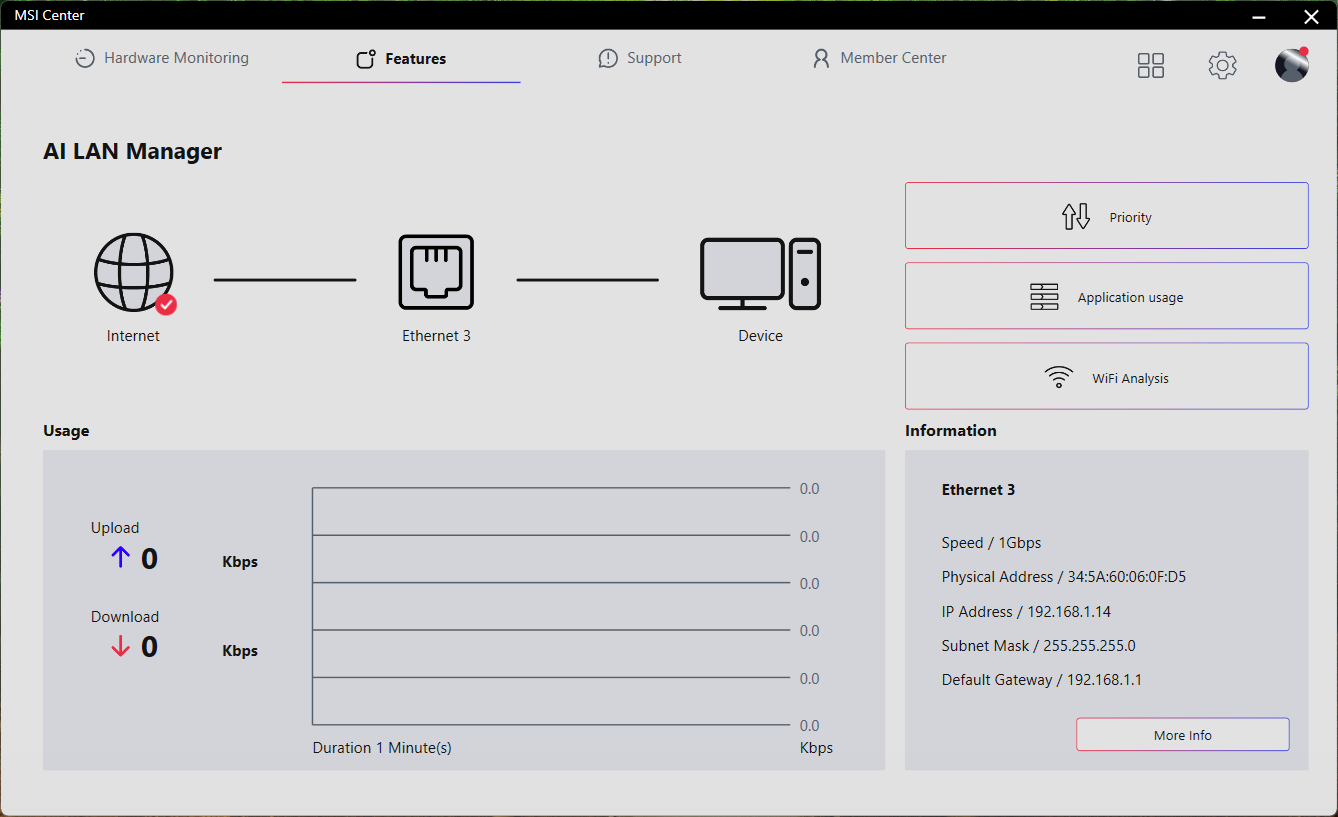Click the IP Address 192.168.1.14 text
This screenshot has width=1338, height=817.
1026,611
